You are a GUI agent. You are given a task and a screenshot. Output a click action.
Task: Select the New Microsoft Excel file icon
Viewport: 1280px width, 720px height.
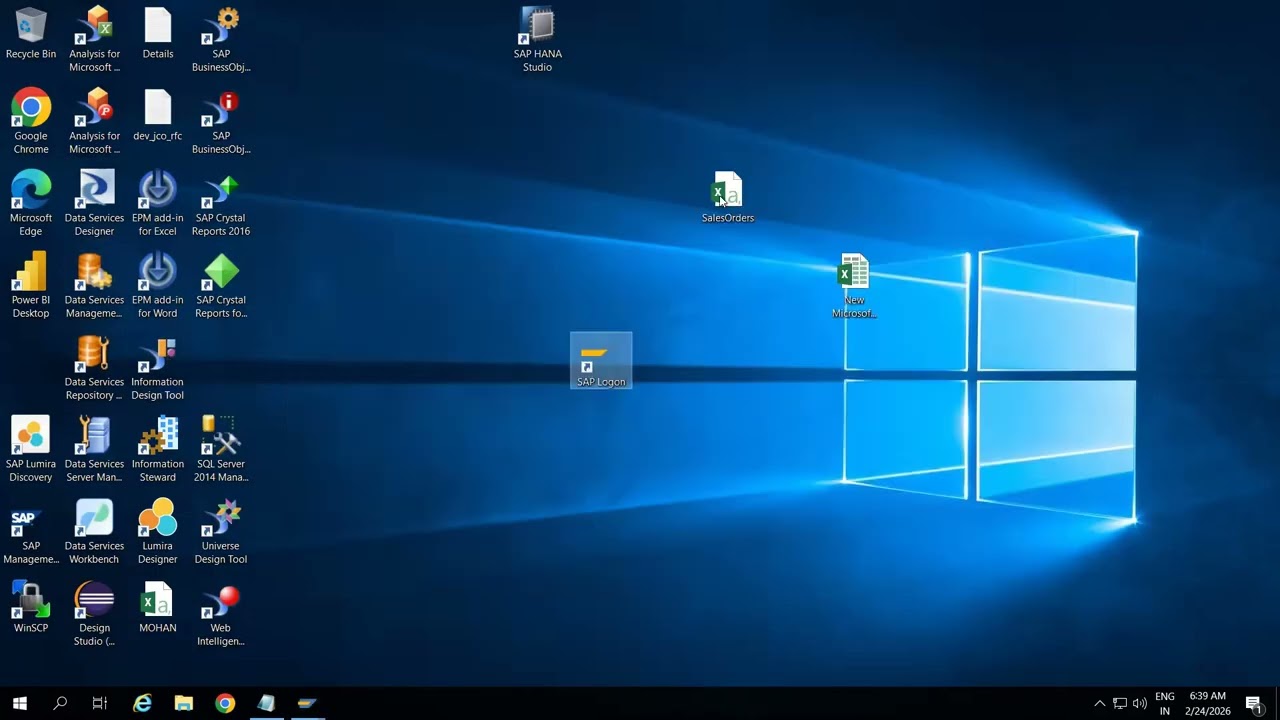pyautogui.click(x=854, y=286)
